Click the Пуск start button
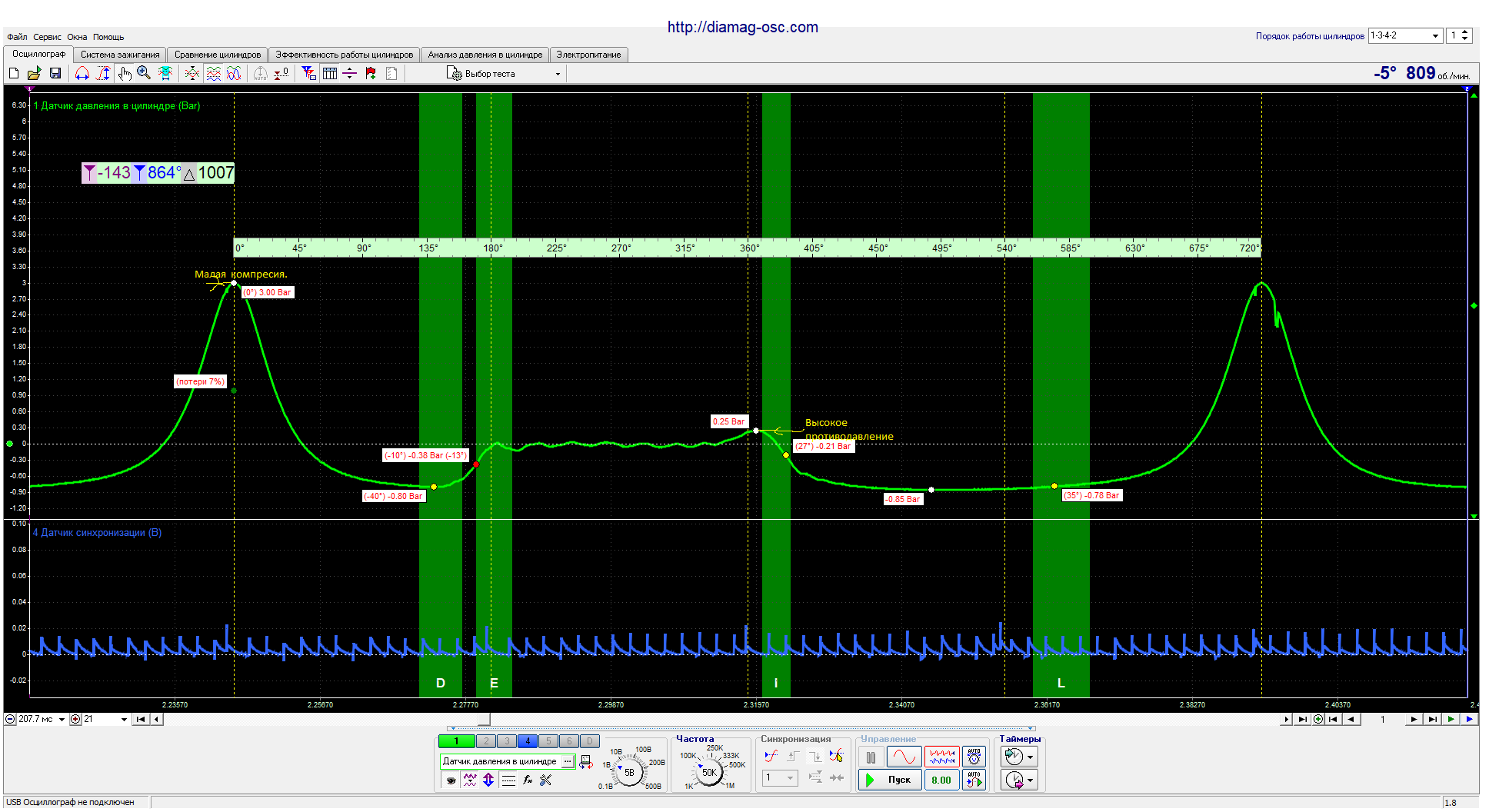 (890, 780)
